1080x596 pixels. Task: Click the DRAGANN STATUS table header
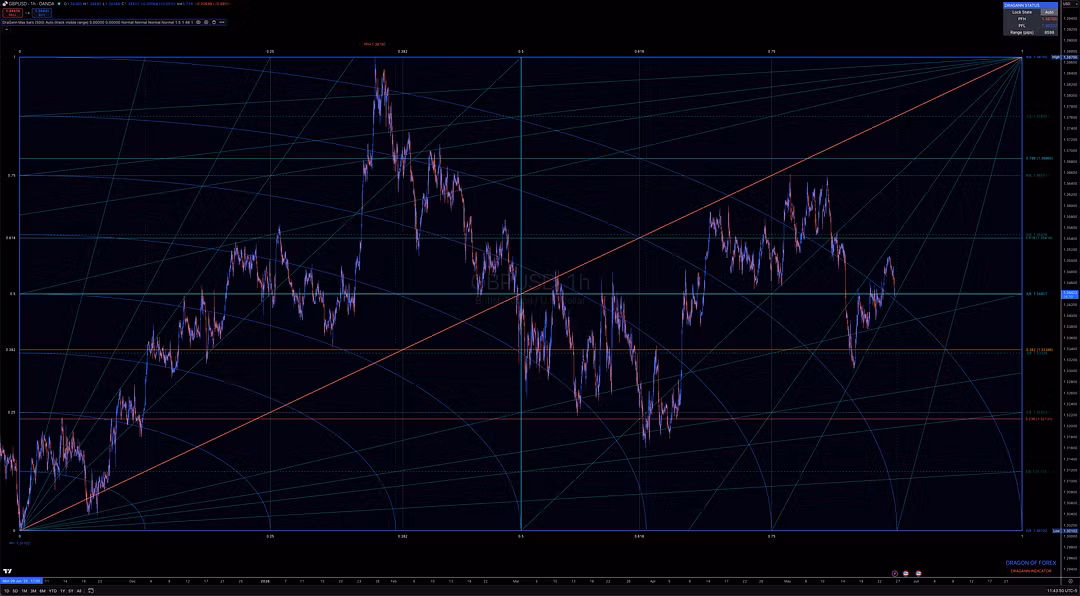[x=1030, y=5]
